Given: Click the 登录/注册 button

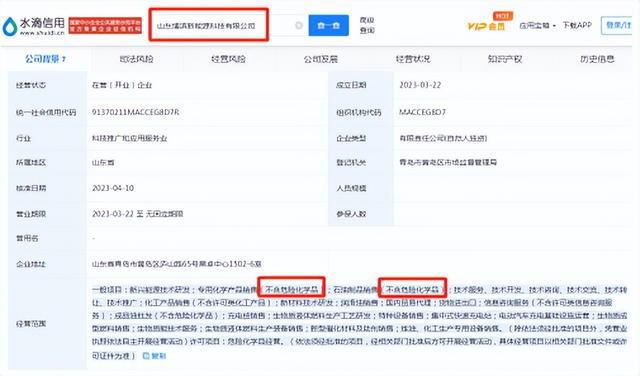Looking at the screenshot, I should tap(618, 25).
